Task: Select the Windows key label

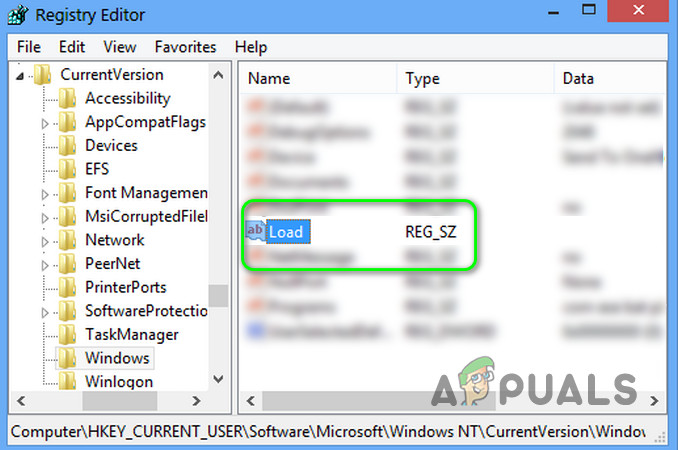Action: [x=117, y=358]
